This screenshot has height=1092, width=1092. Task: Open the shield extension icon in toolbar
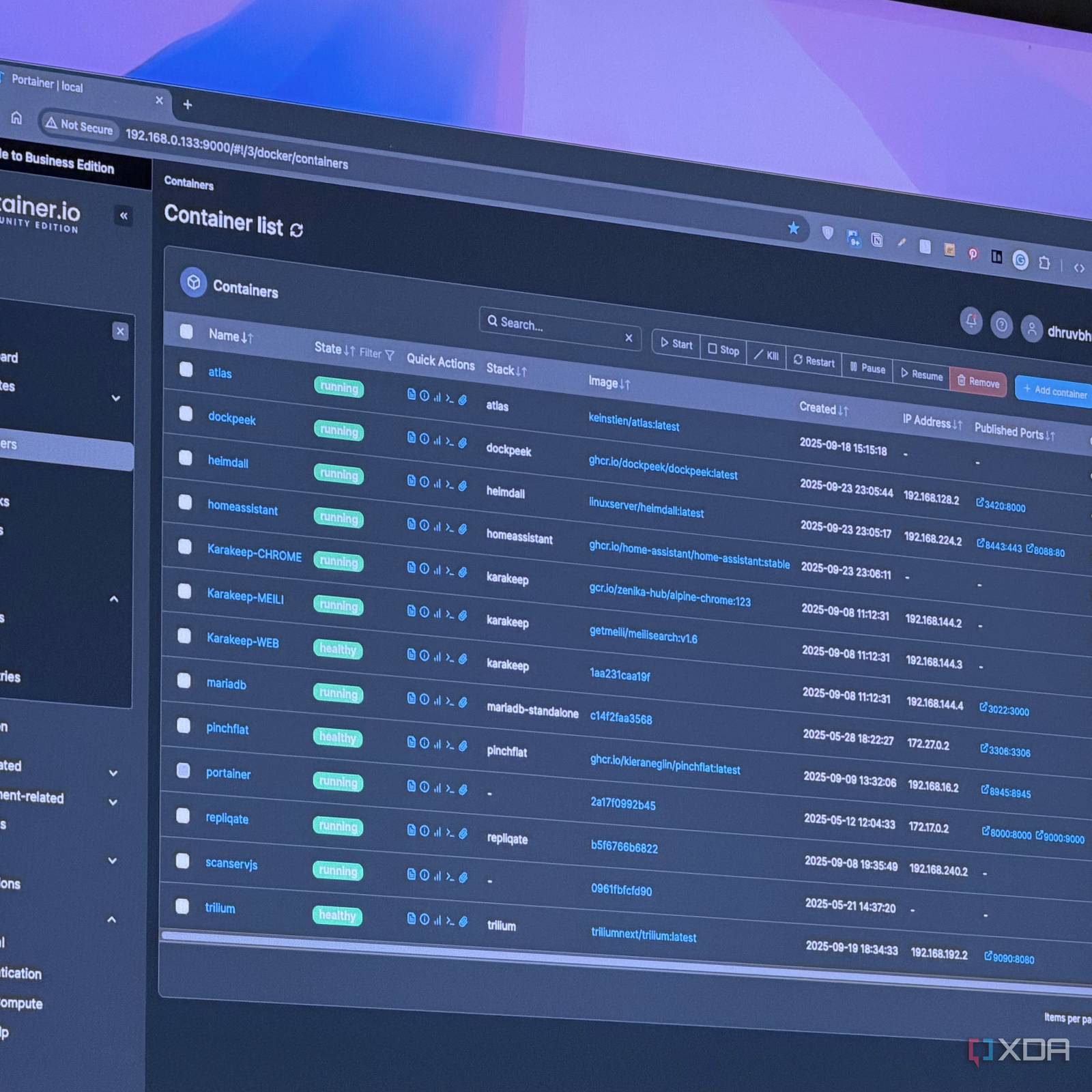tap(827, 233)
